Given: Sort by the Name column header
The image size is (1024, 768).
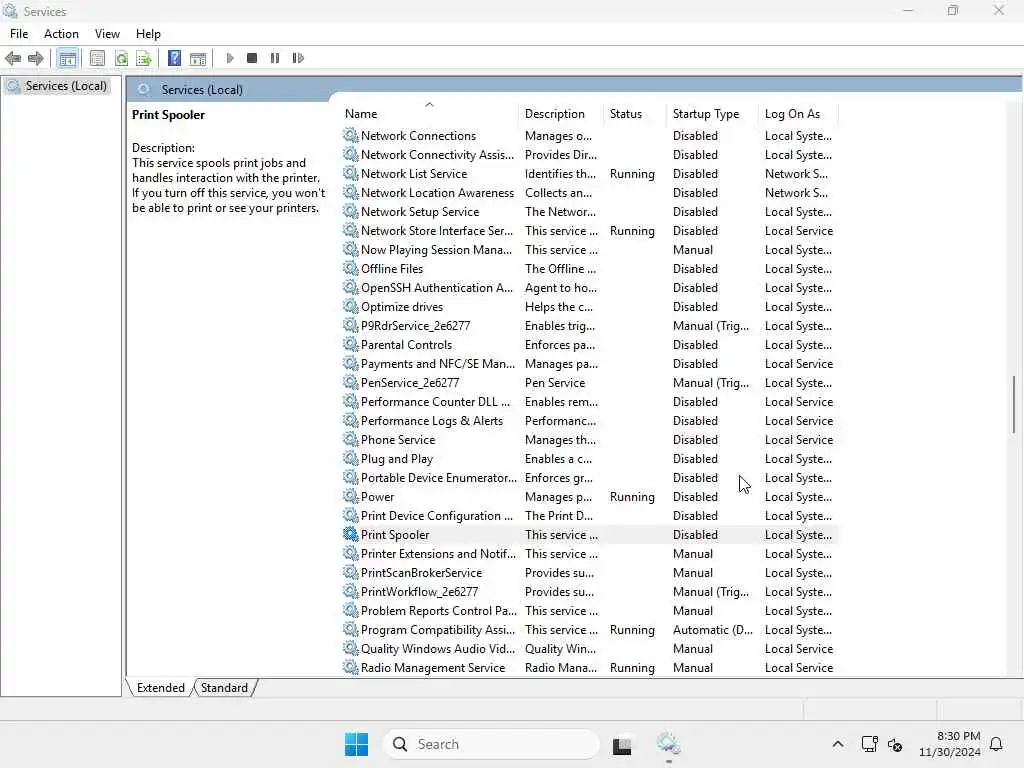Looking at the screenshot, I should click(x=429, y=114).
